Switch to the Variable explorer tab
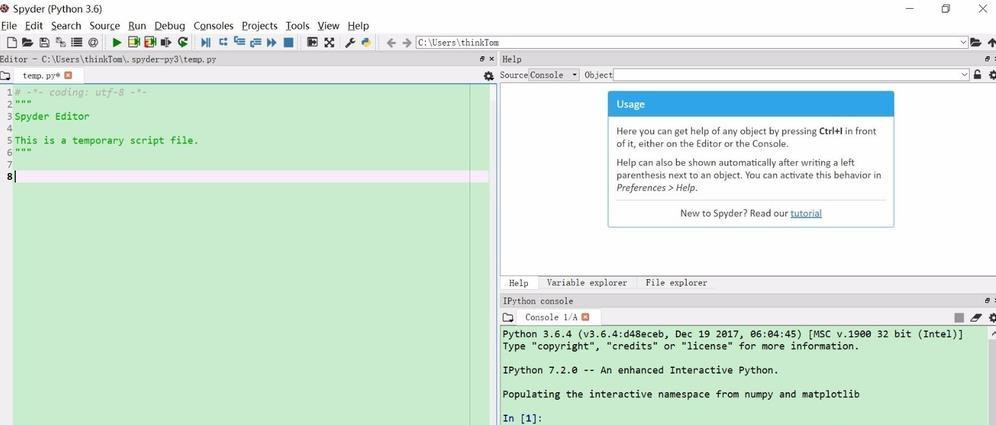 586,283
